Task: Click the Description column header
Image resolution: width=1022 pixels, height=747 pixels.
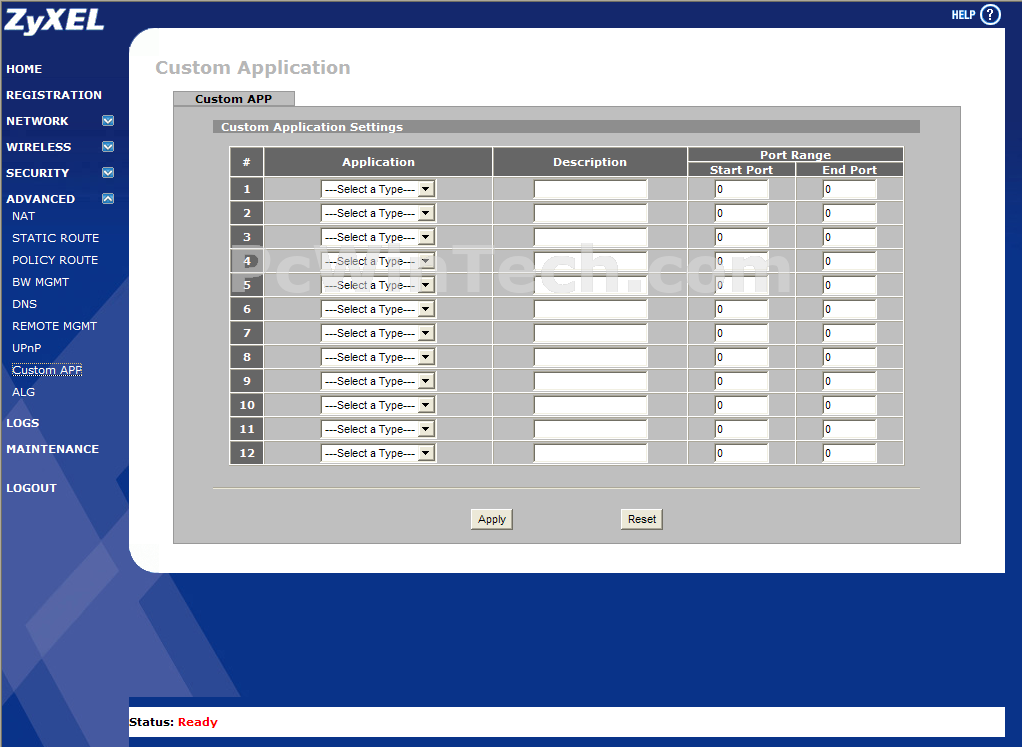Action: (x=590, y=162)
